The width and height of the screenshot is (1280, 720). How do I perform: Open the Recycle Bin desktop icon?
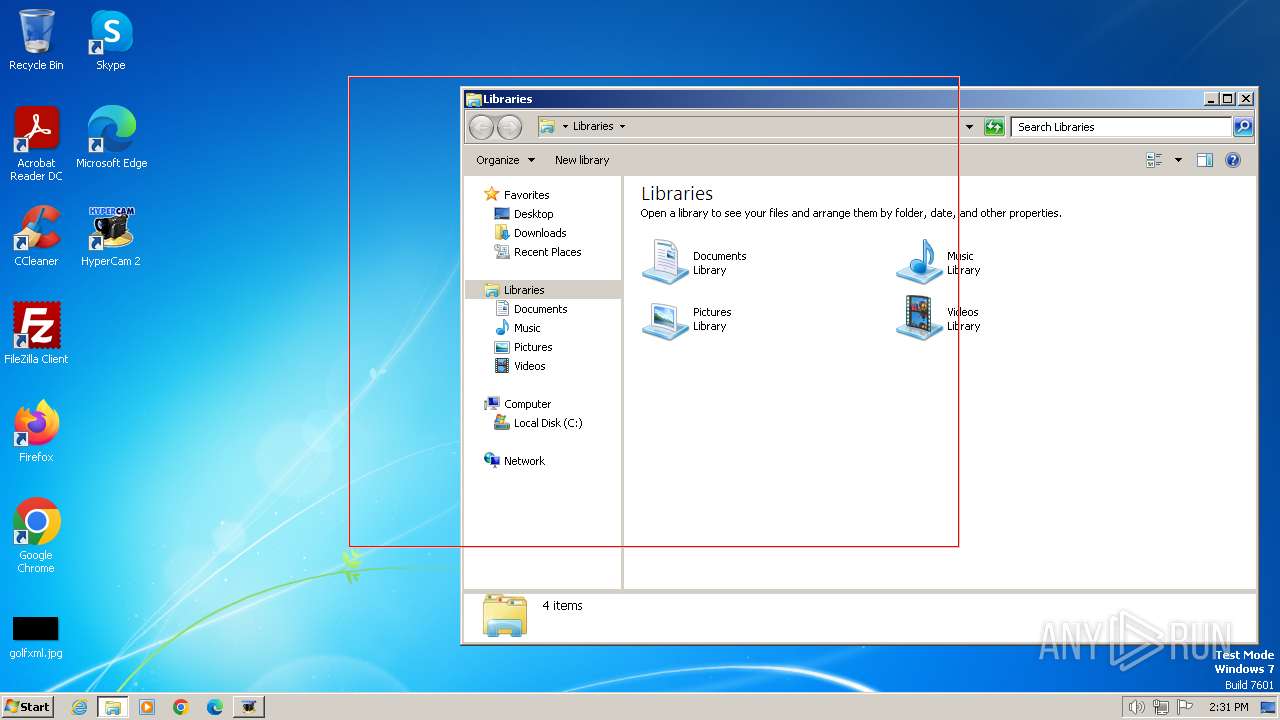pyautogui.click(x=36, y=40)
